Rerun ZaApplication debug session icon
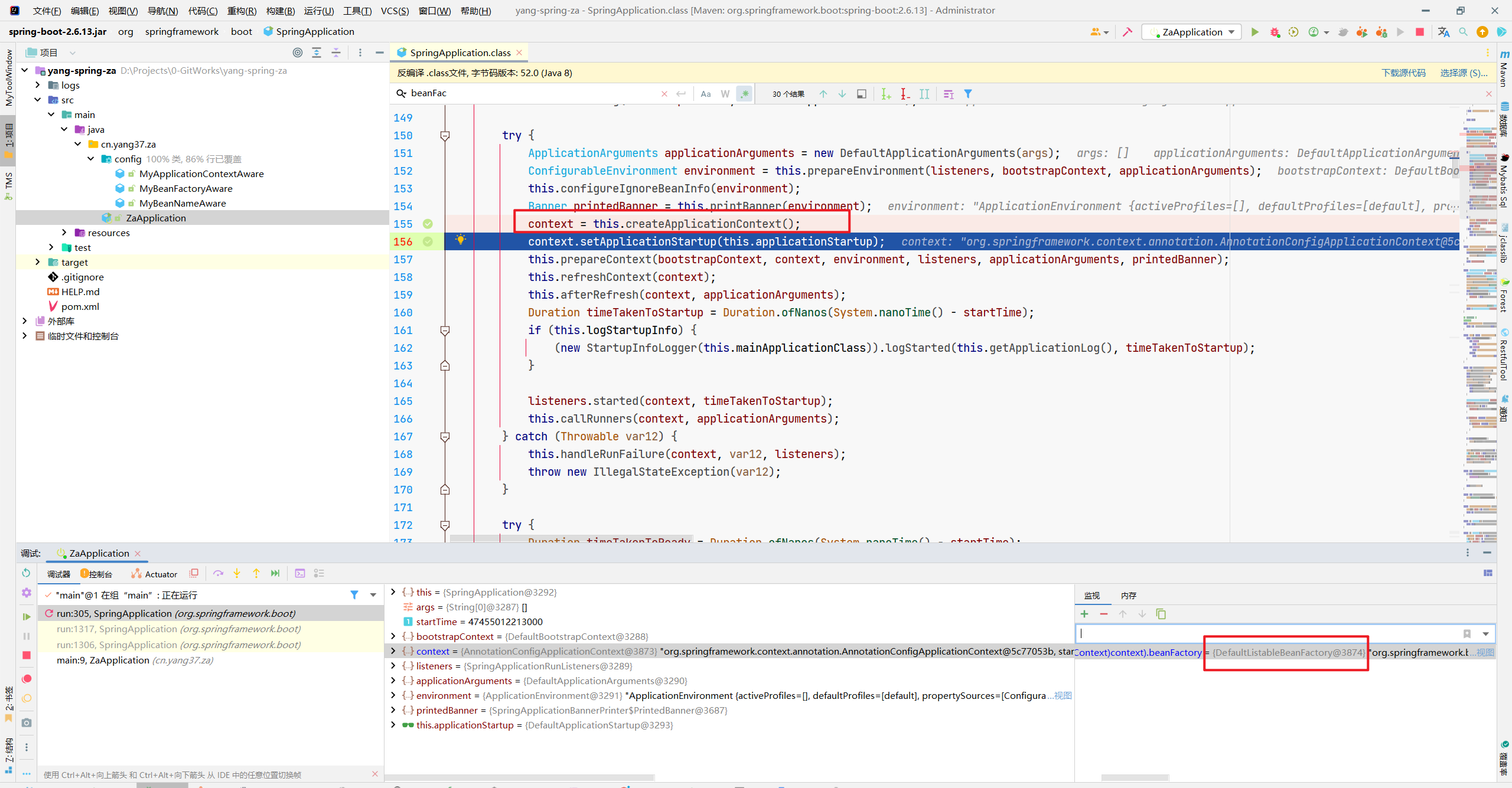Screen dimensions: 1512x788 (x=26, y=573)
